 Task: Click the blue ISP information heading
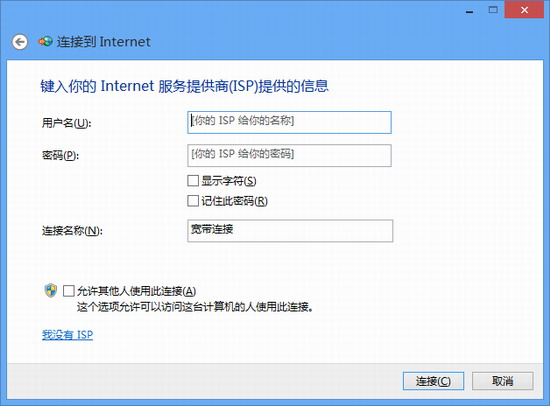click(x=185, y=86)
